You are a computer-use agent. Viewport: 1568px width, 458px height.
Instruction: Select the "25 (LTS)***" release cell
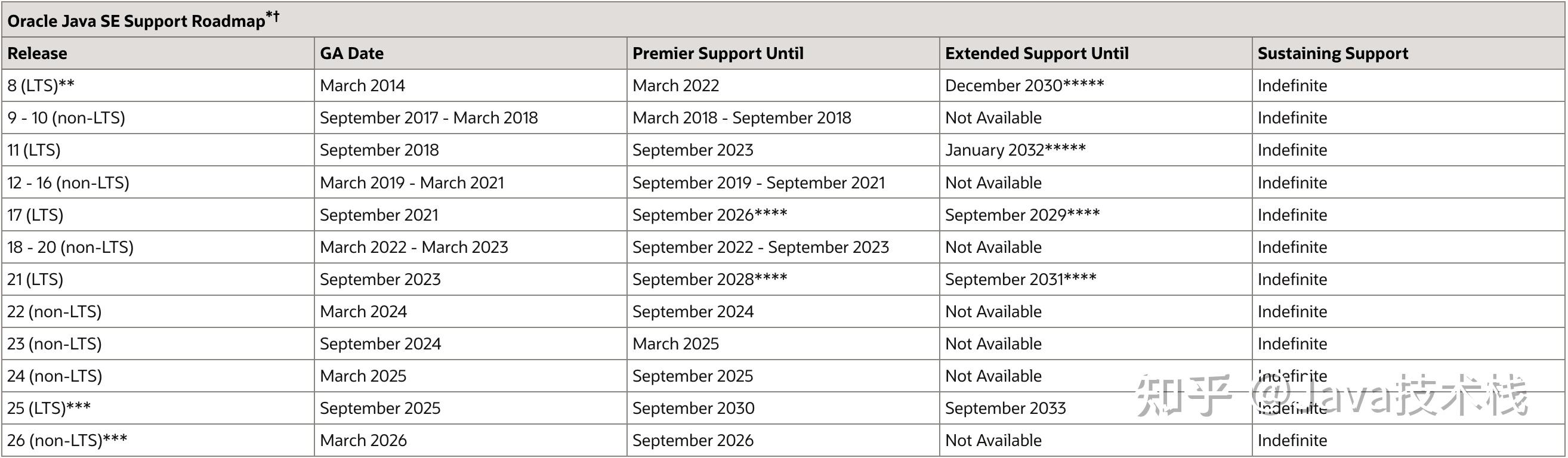pos(49,408)
